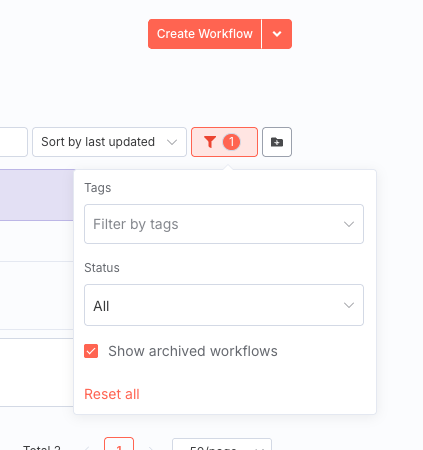Viewport: 423px width, 450px height.
Task: Click the add folder icon button
Action: (x=277, y=142)
